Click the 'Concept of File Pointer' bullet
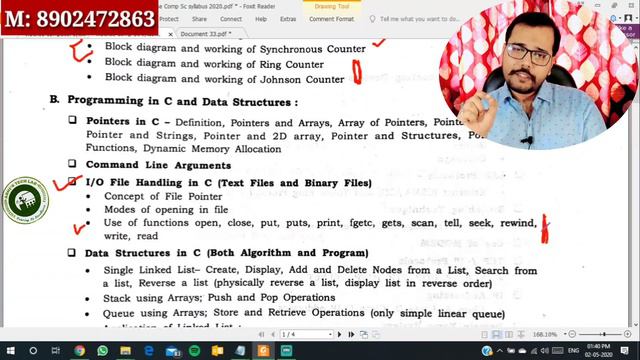The height and width of the screenshot is (360, 640). click(x=163, y=196)
